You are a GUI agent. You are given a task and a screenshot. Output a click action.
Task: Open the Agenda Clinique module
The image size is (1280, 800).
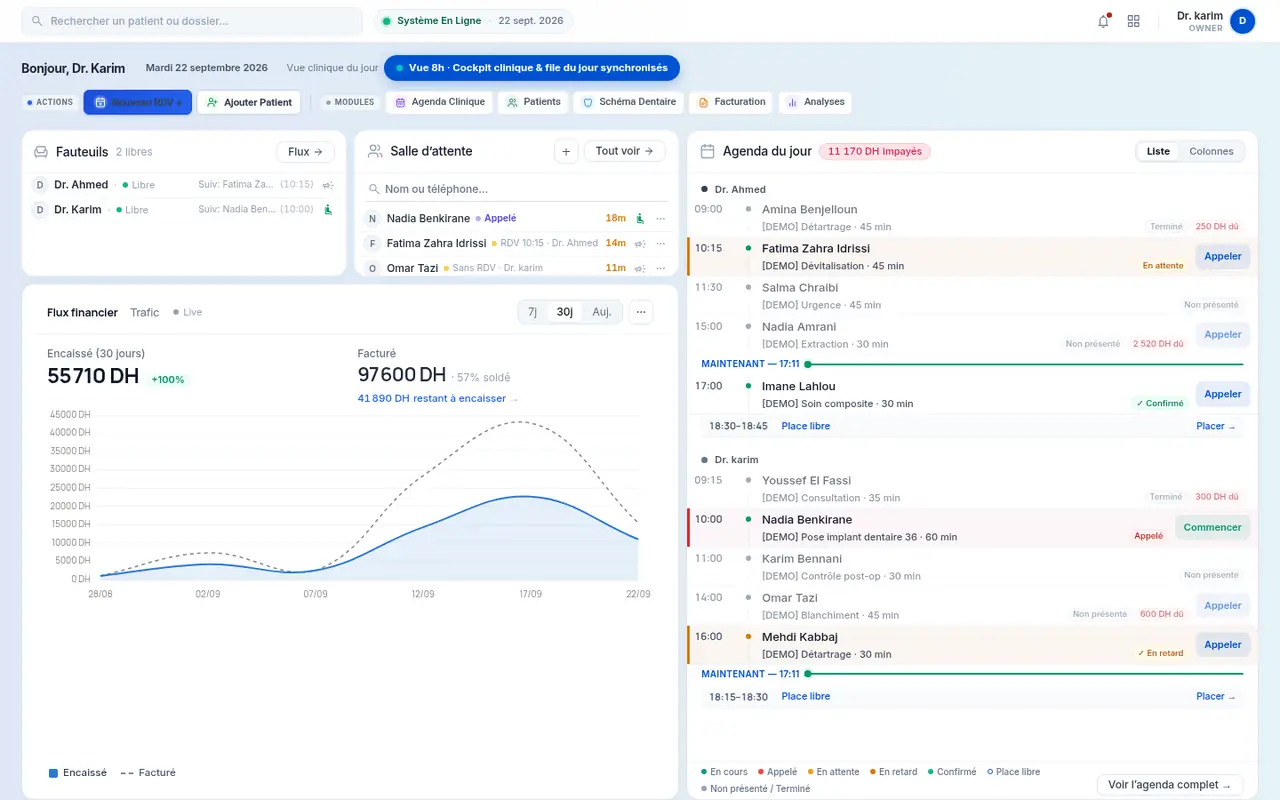click(x=439, y=102)
